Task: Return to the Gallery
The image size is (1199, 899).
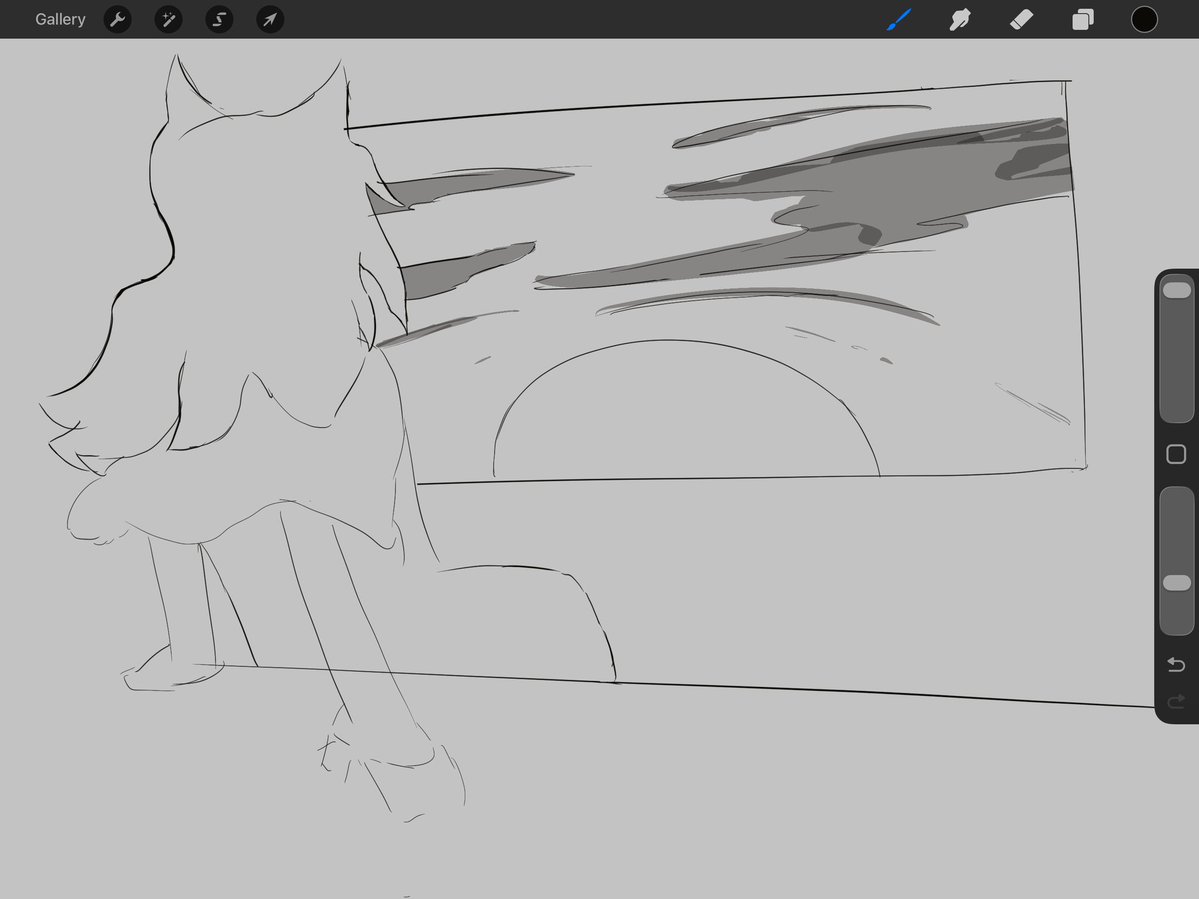Action: tap(60, 19)
